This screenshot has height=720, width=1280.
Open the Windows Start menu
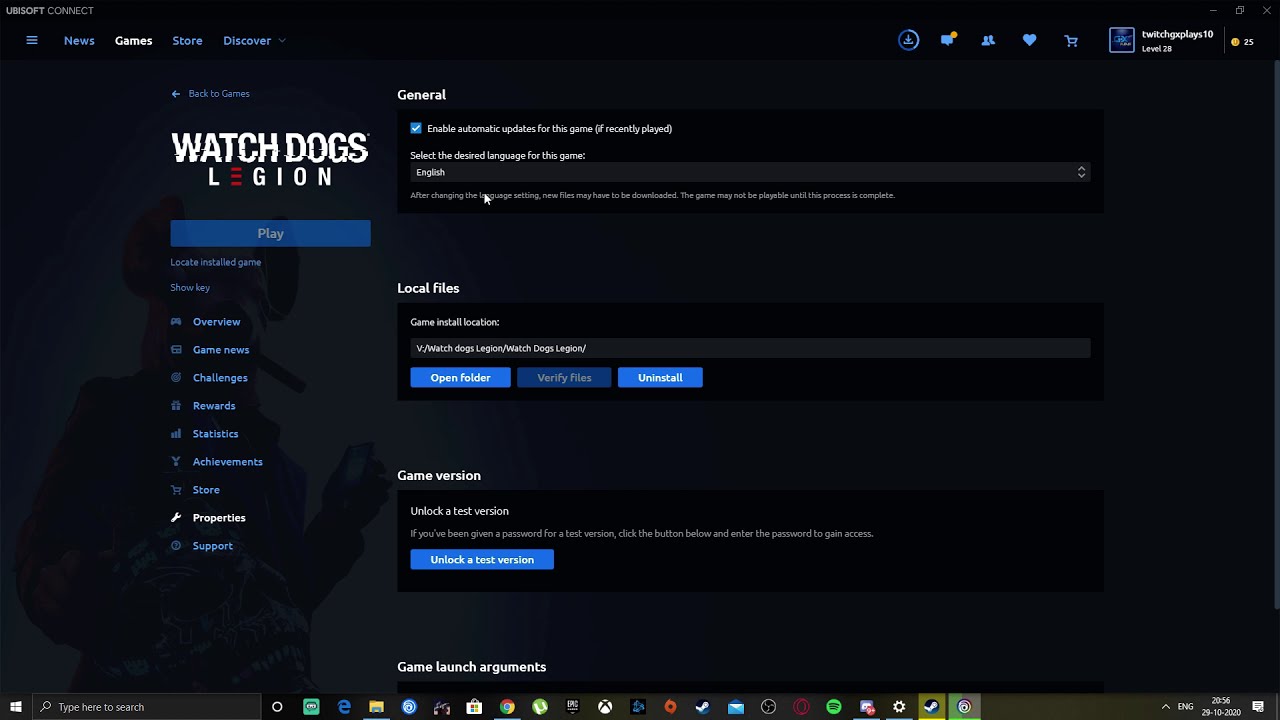16,707
